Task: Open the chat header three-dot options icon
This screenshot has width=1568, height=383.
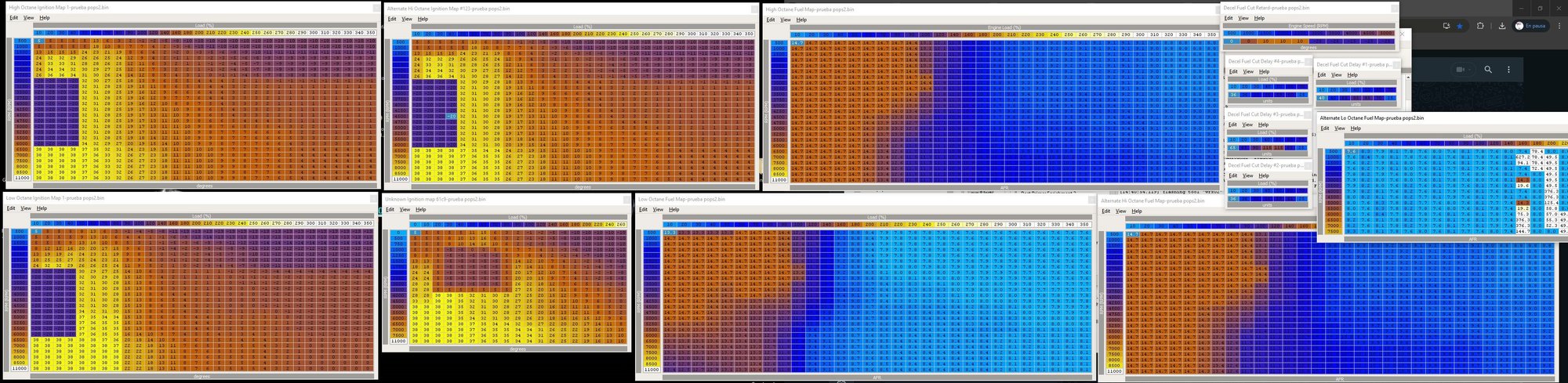Action: [1508, 70]
